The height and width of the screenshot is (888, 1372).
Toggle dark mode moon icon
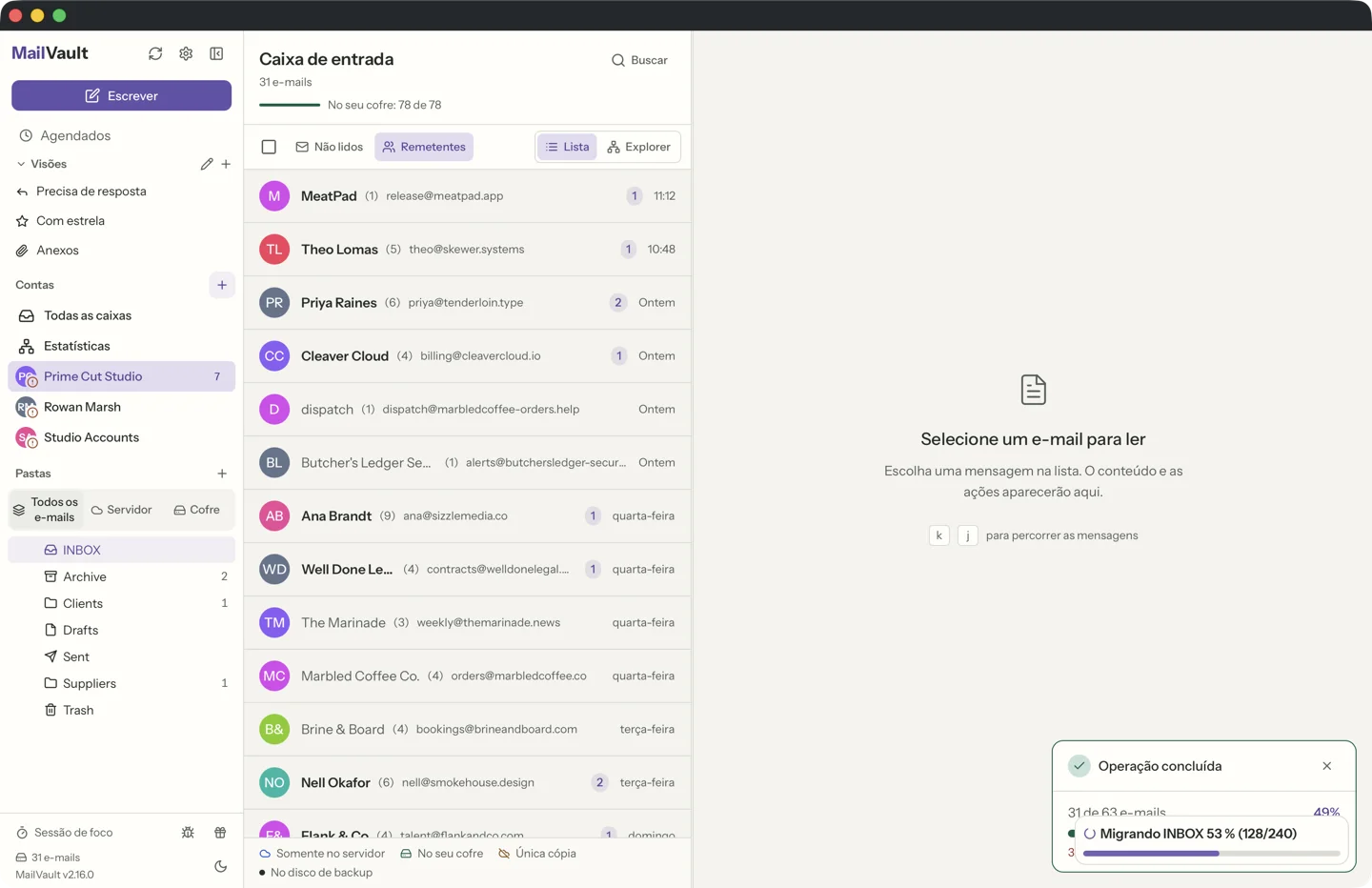[x=221, y=866]
